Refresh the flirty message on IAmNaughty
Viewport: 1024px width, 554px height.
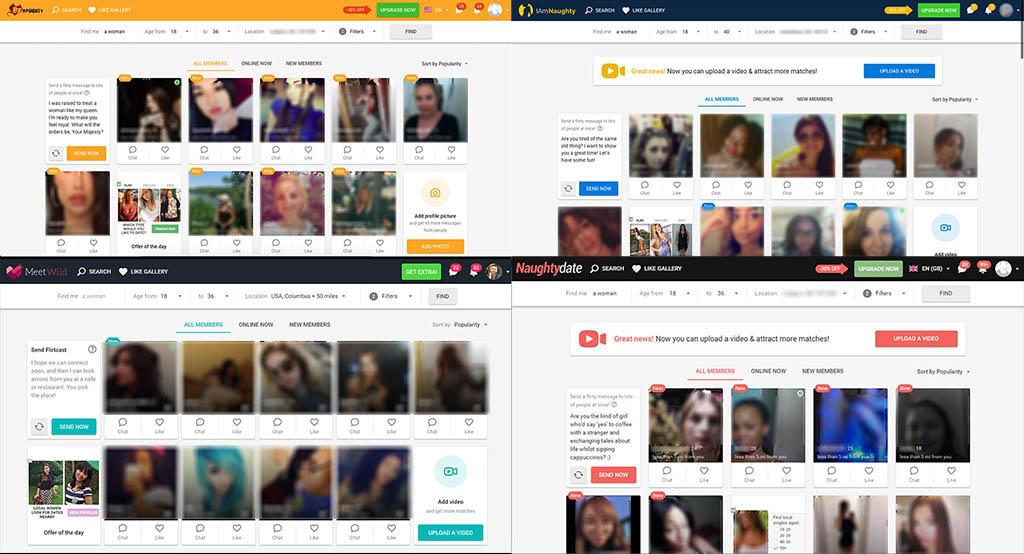click(568, 188)
